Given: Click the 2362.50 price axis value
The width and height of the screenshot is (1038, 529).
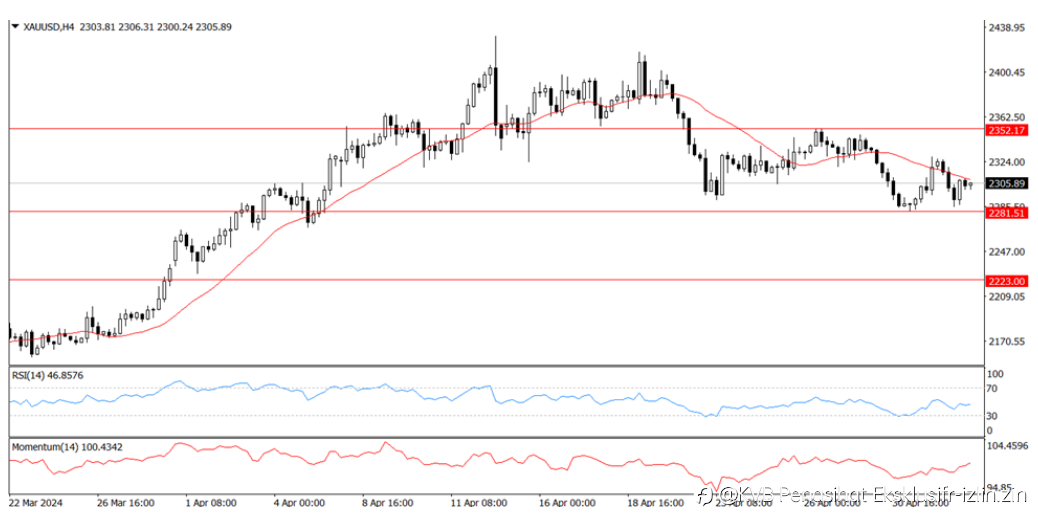Looking at the screenshot, I should point(1006,117).
